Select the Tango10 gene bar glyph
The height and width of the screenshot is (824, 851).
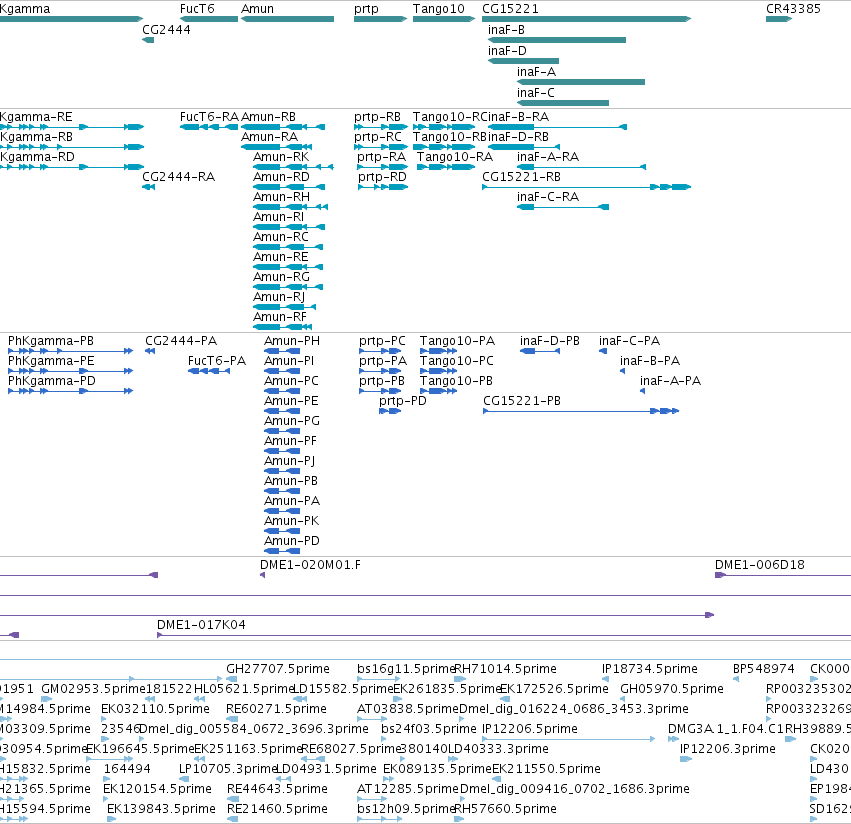click(443, 19)
